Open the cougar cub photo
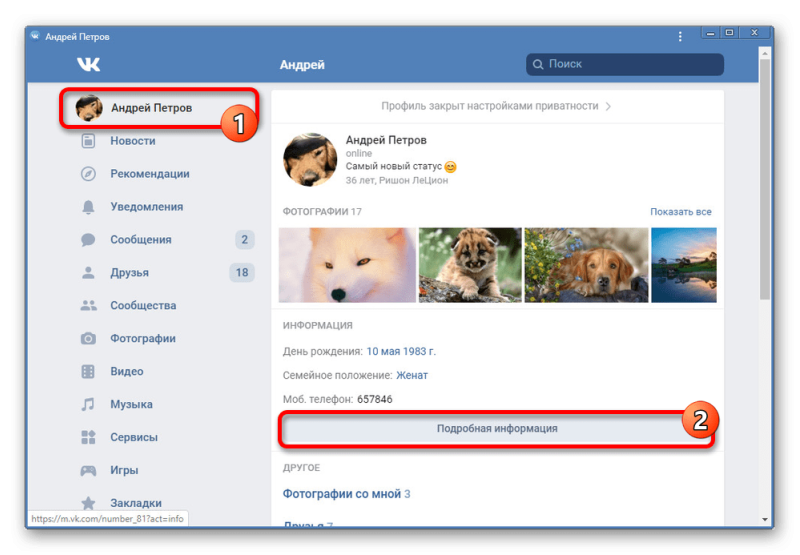800x555 pixels. tap(470, 265)
